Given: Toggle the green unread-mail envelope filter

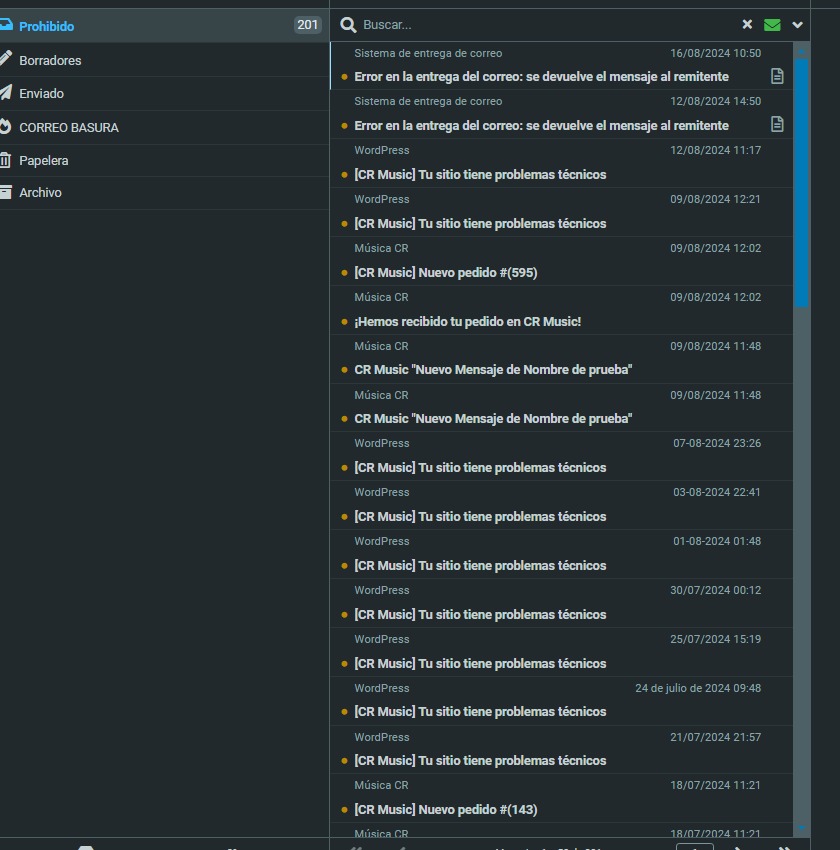Looking at the screenshot, I should tap(772, 25).
